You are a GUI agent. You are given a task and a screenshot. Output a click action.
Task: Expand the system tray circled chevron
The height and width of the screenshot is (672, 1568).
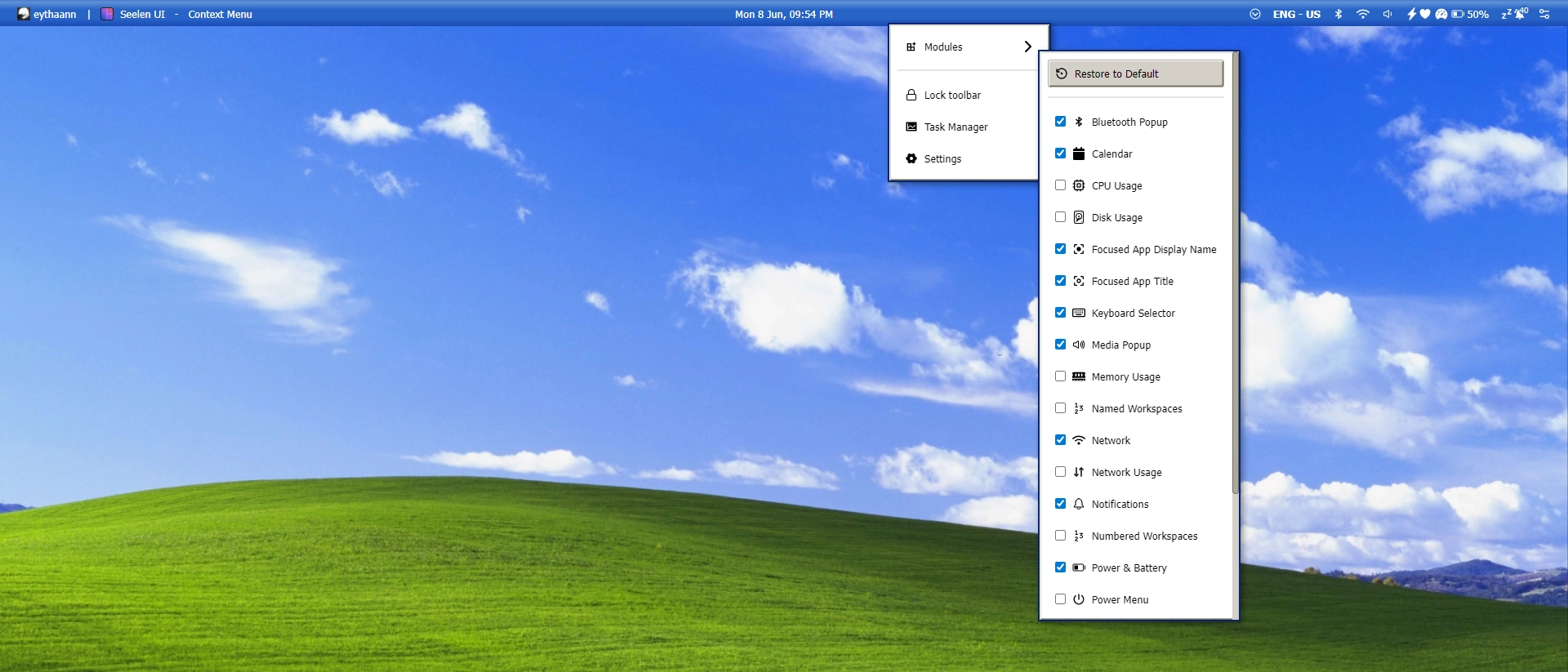pos(1255,14)
